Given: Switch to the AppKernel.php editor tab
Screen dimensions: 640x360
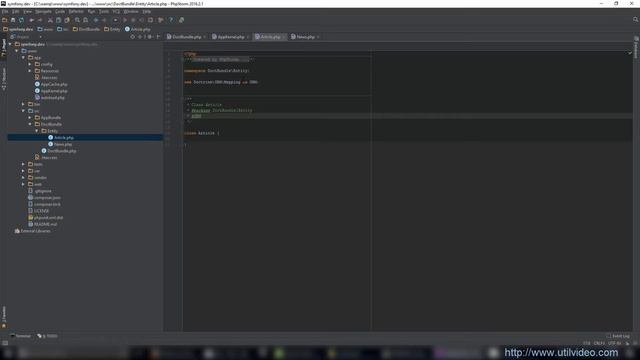Looking at the screenshot, I should point(231,37).
